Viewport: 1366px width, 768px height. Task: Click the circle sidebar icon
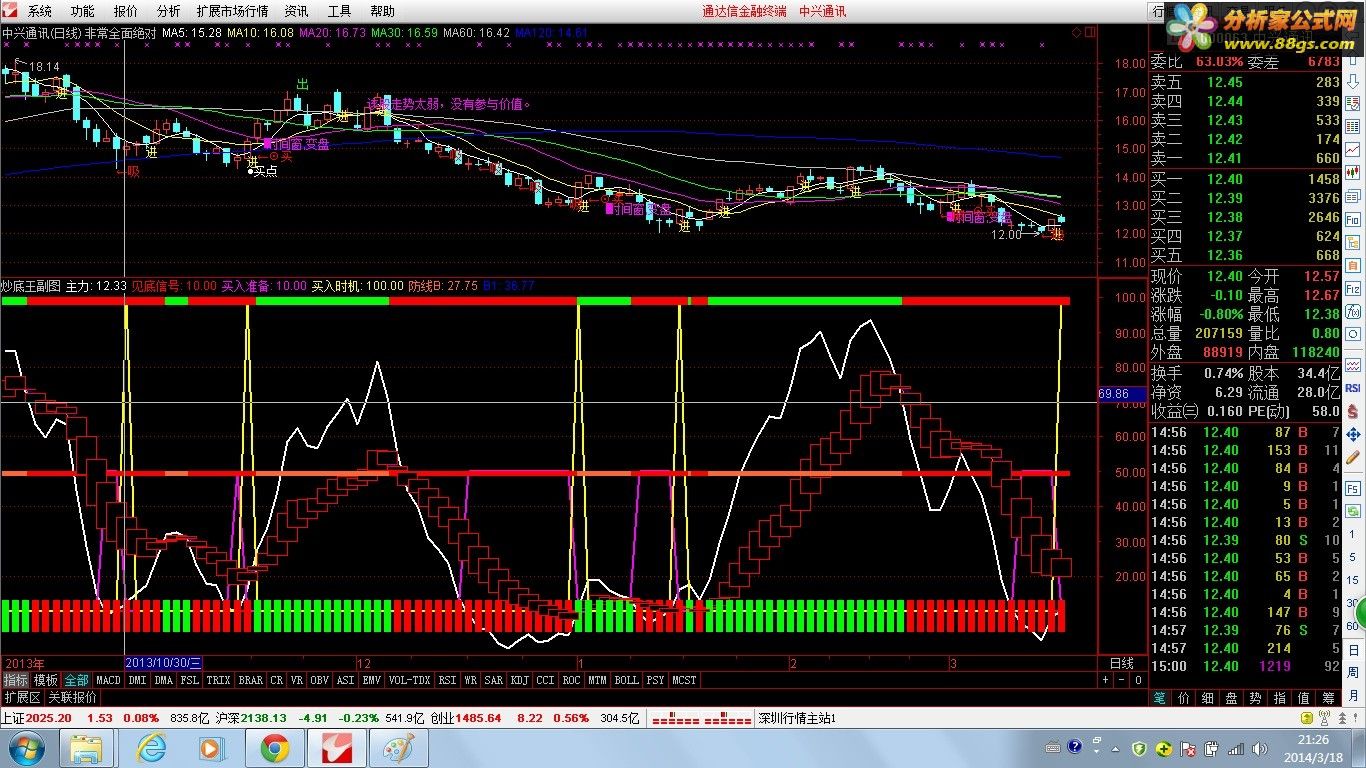click(x=1353, y=334)
